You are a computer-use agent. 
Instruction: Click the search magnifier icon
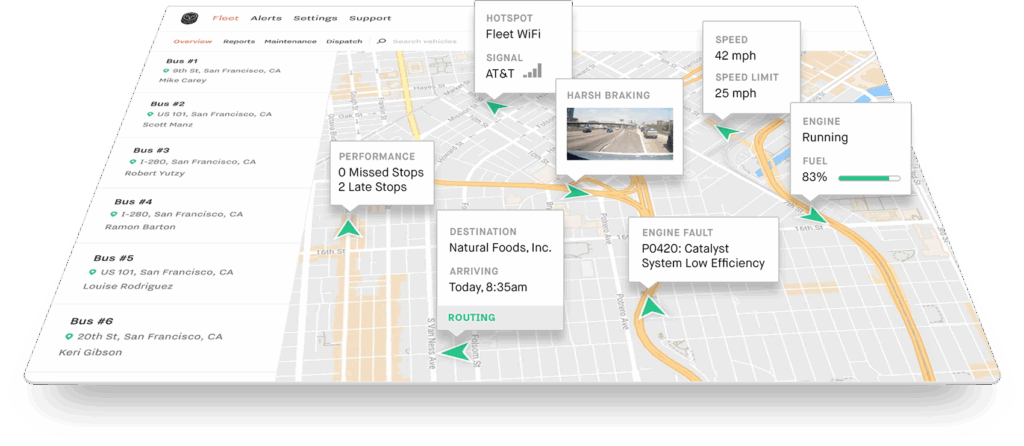tap(382, 41)
